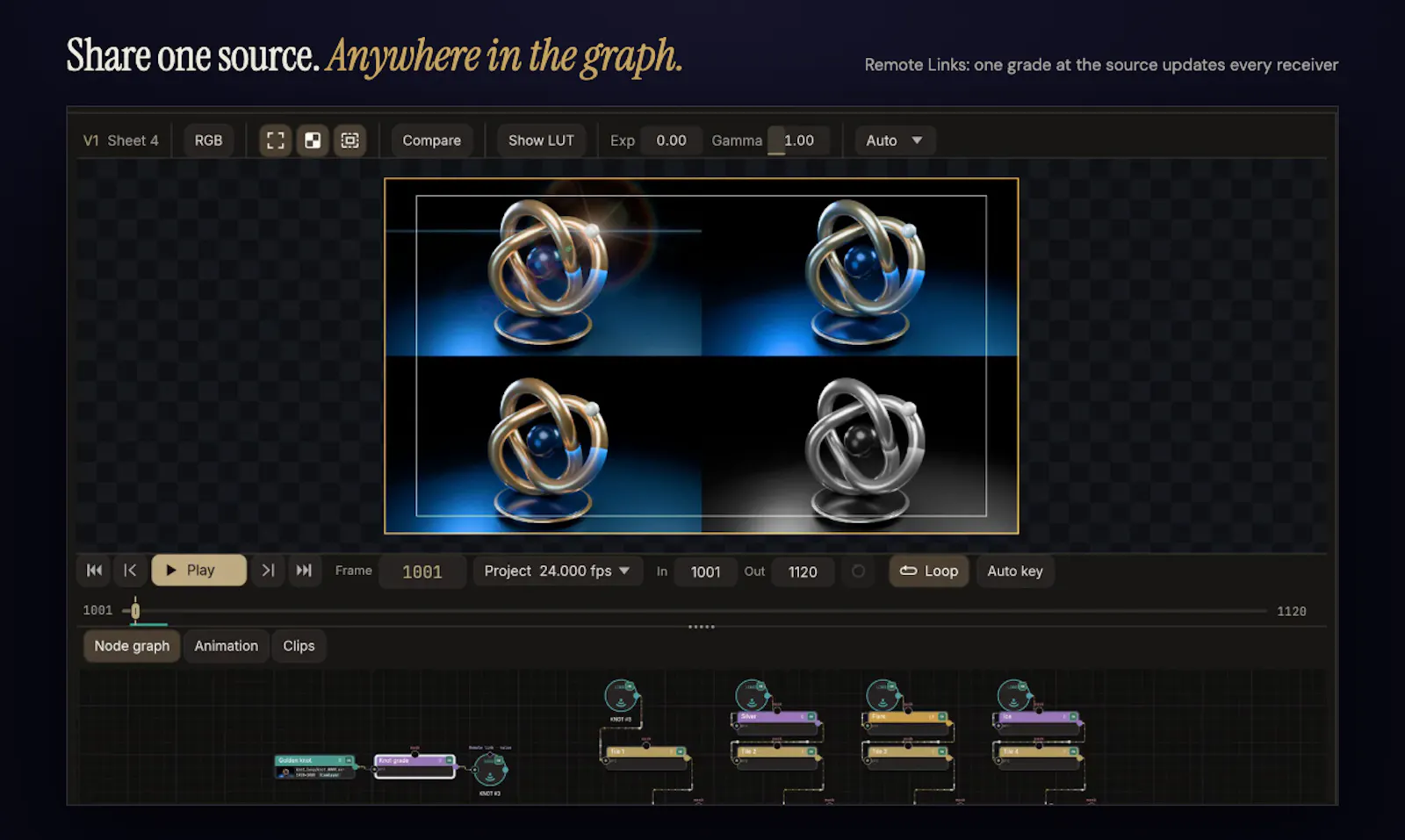Select the Tile 2 node
1405x840 pixels.
click(x=776, y=757)
